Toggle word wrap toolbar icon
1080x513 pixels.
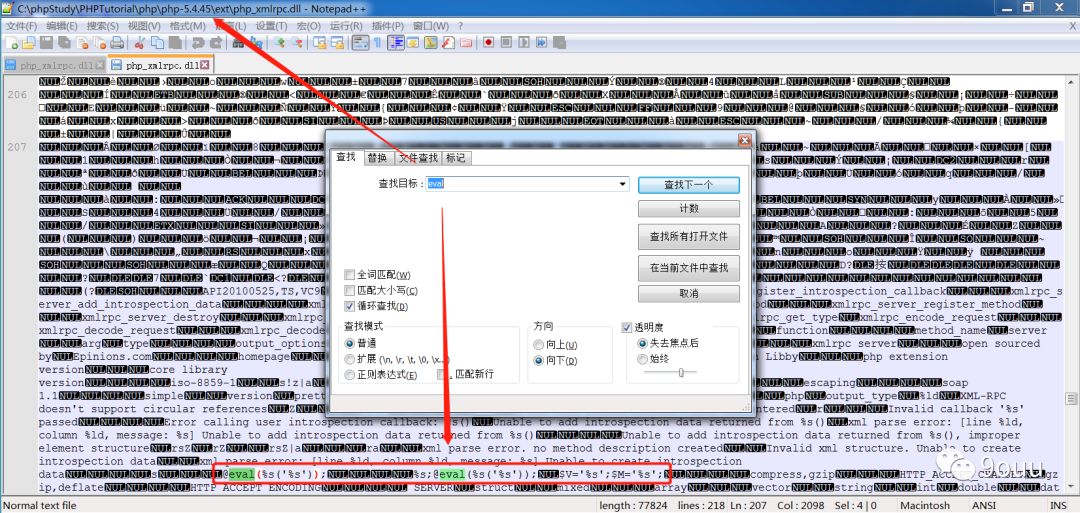pyautogui.click(x=359, y=43)
